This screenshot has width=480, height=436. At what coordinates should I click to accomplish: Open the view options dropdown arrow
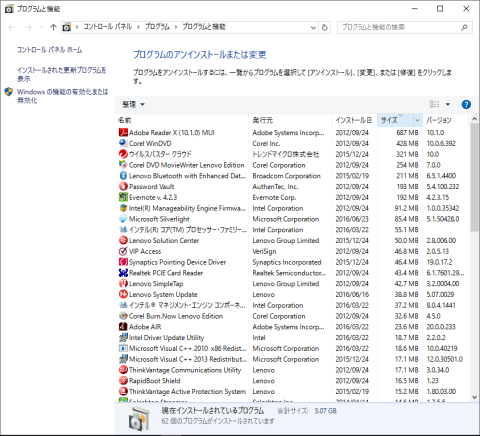448,104
